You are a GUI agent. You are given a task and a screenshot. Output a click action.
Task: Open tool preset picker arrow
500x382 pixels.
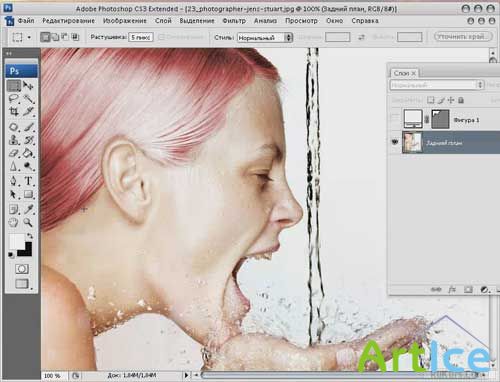click(x=29, y=37)
